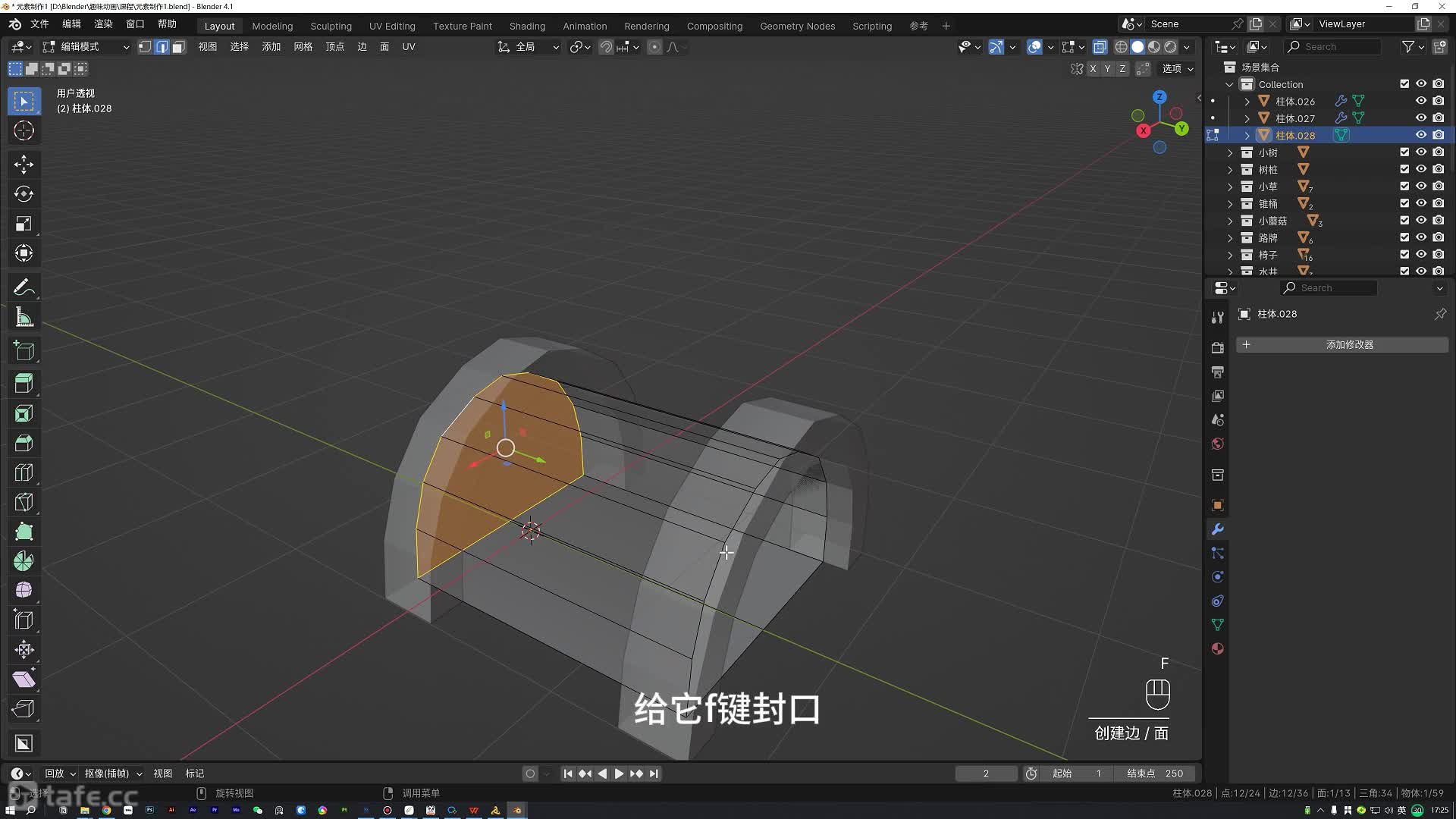
Task: Open the Physics properties tab
Action: coord(1217,577)
